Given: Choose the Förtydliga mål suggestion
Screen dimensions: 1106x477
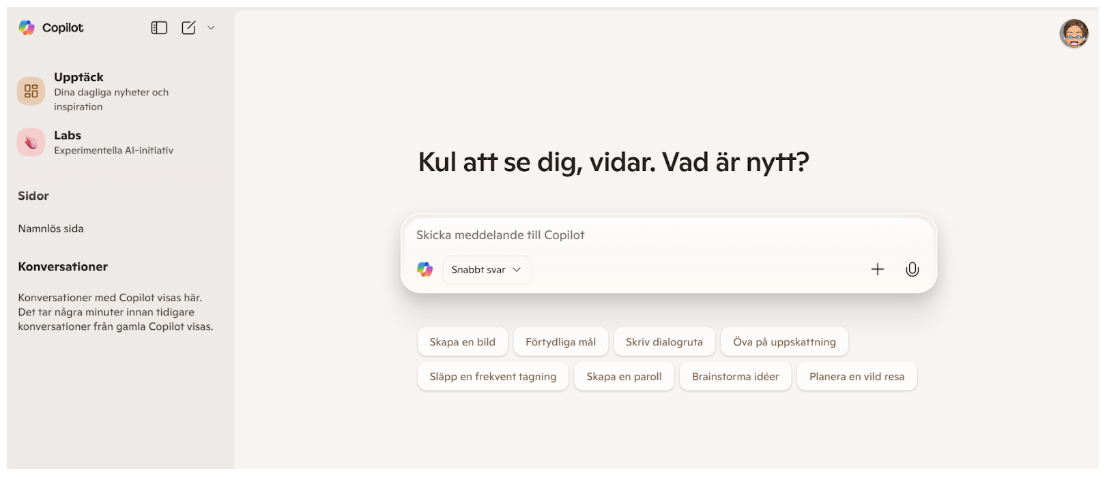Looking at the screenshot, I should (560, 341).
